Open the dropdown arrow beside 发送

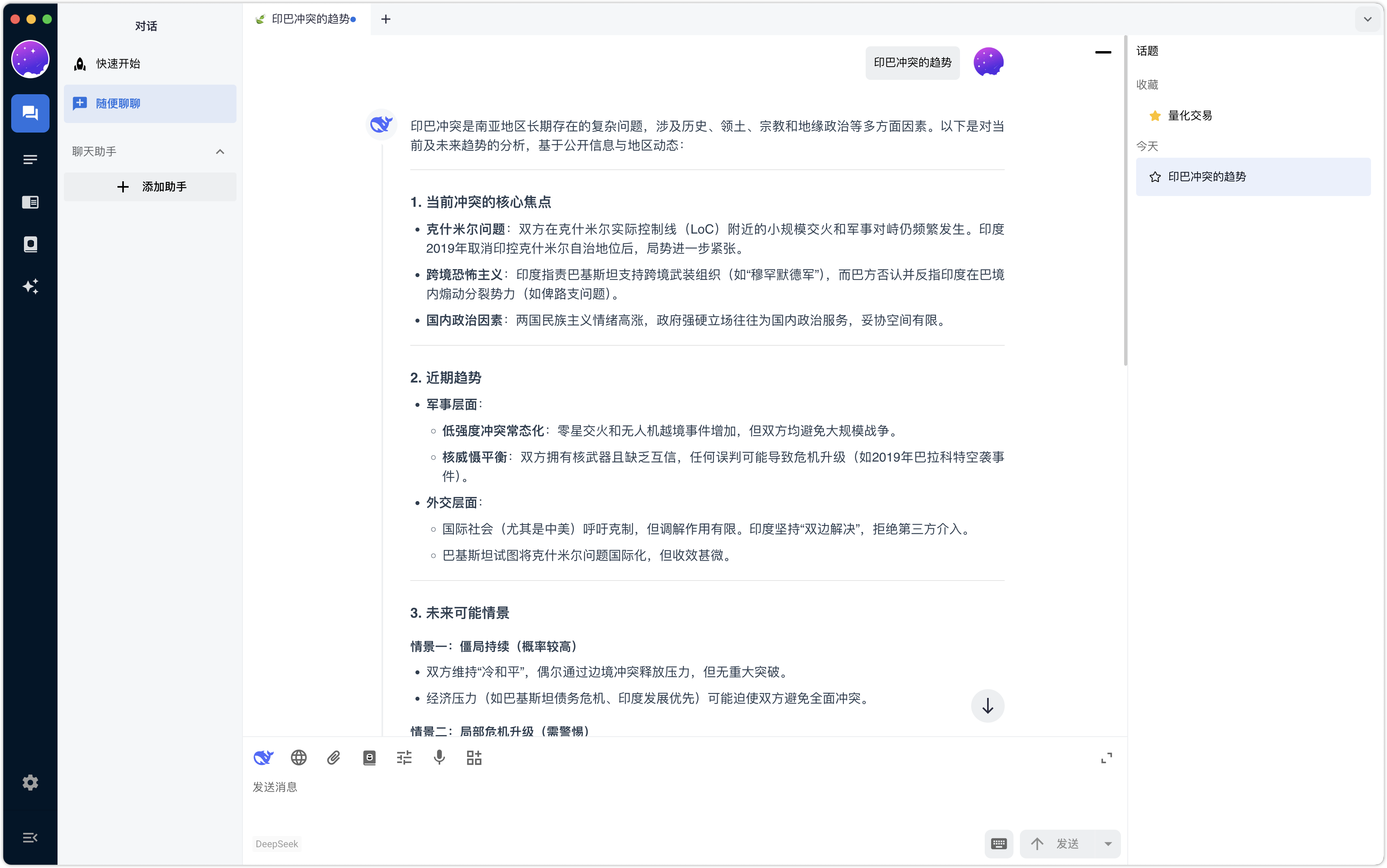(1108, 843)
